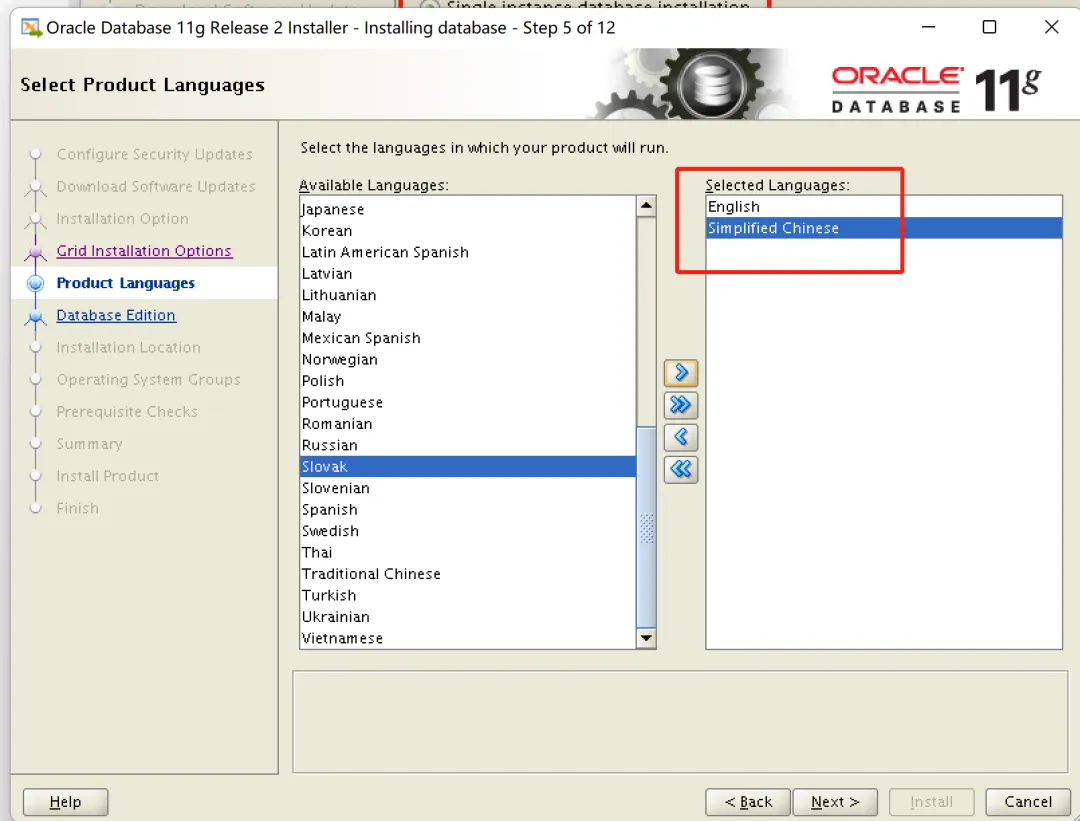Image resolution: width=1080 pixels, height=821 pixels.
Task: Select Ukrainian in Available Languages
Action: 468,616
